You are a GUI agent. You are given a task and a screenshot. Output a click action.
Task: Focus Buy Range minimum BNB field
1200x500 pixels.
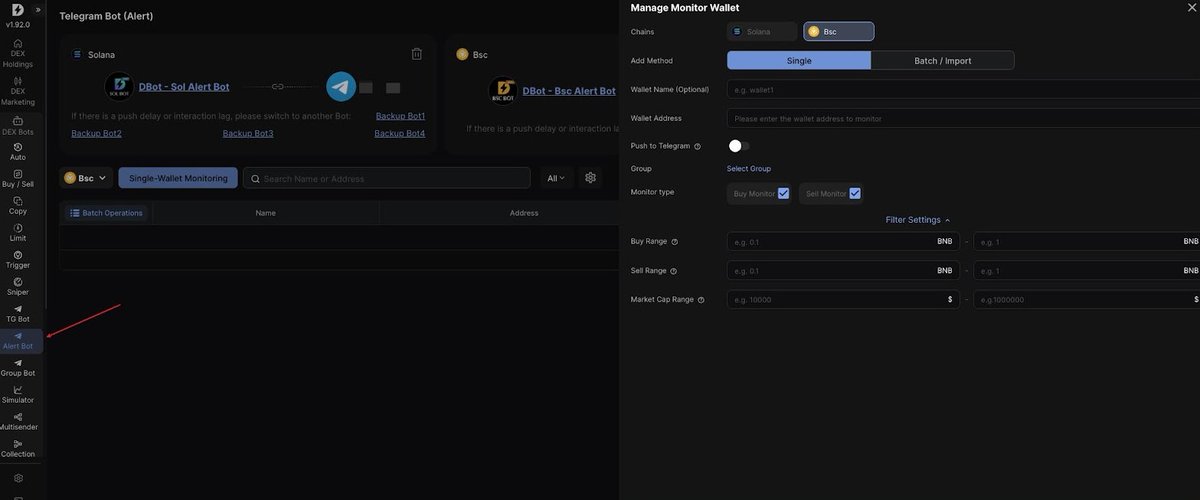pyautogui.click(x=843, y=242)
